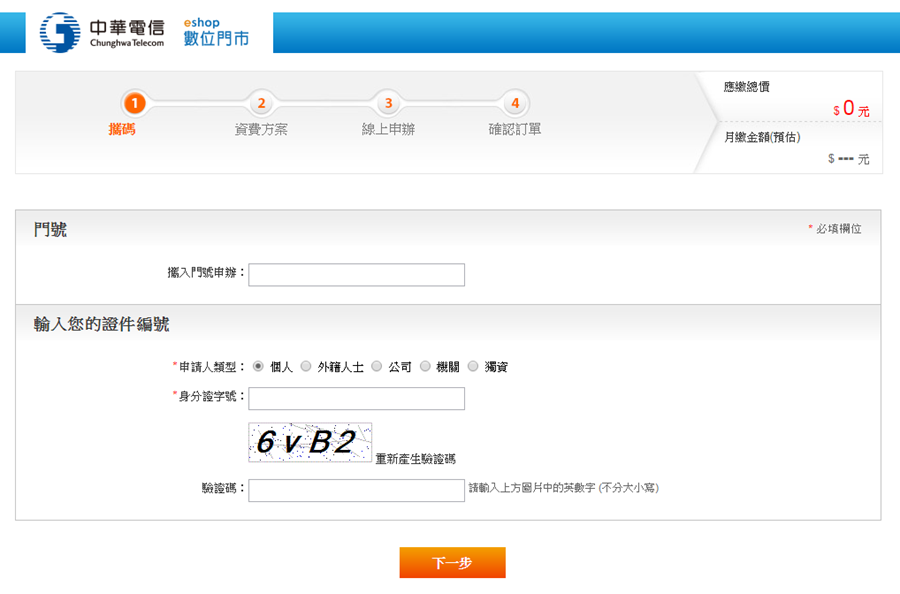Click the captcha image 6vB2
The height and width of the screenshot is (594, 900).
[x=310, y=442]
